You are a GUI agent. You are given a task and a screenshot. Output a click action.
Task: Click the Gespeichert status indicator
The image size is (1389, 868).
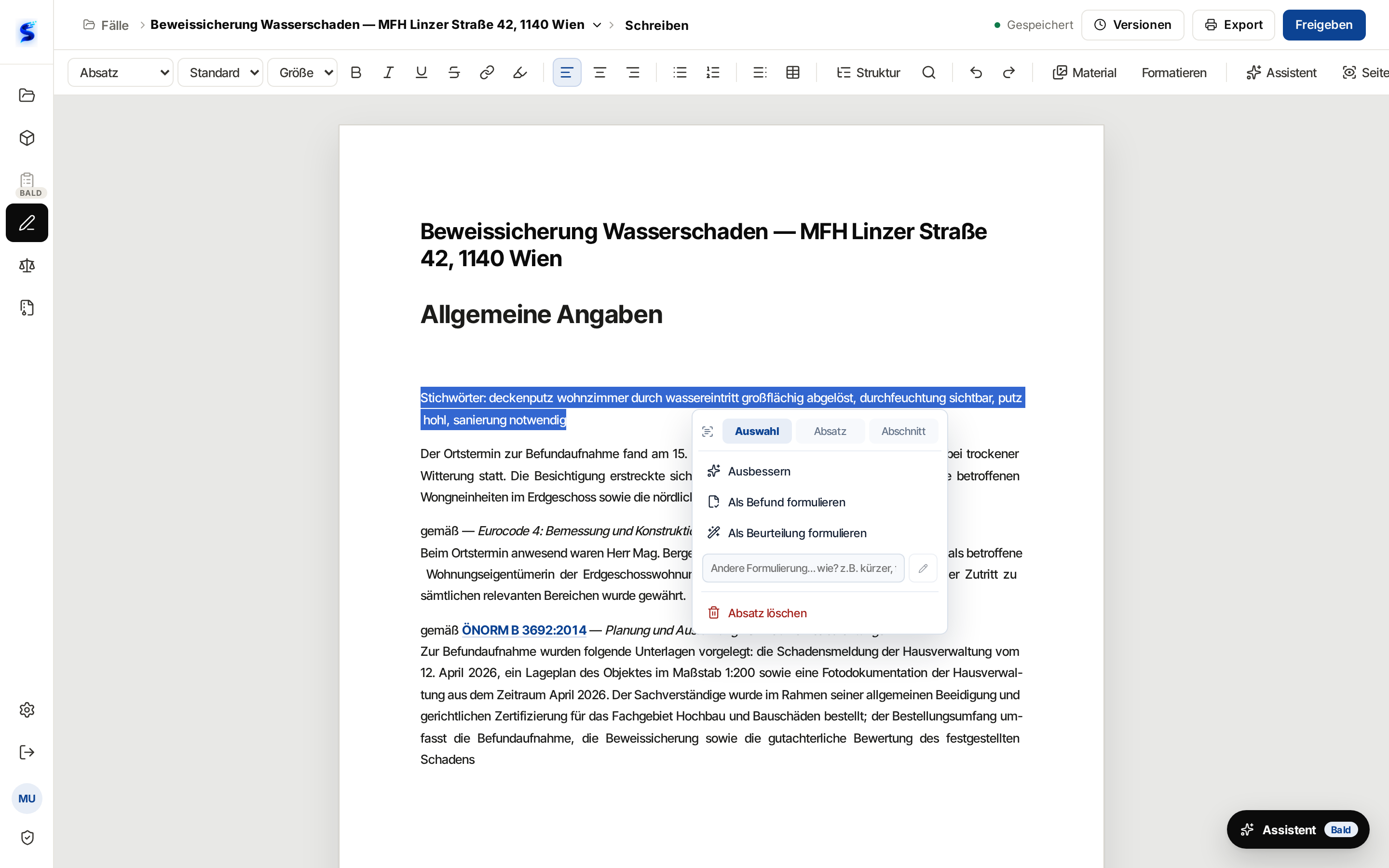pos(1033,25)
